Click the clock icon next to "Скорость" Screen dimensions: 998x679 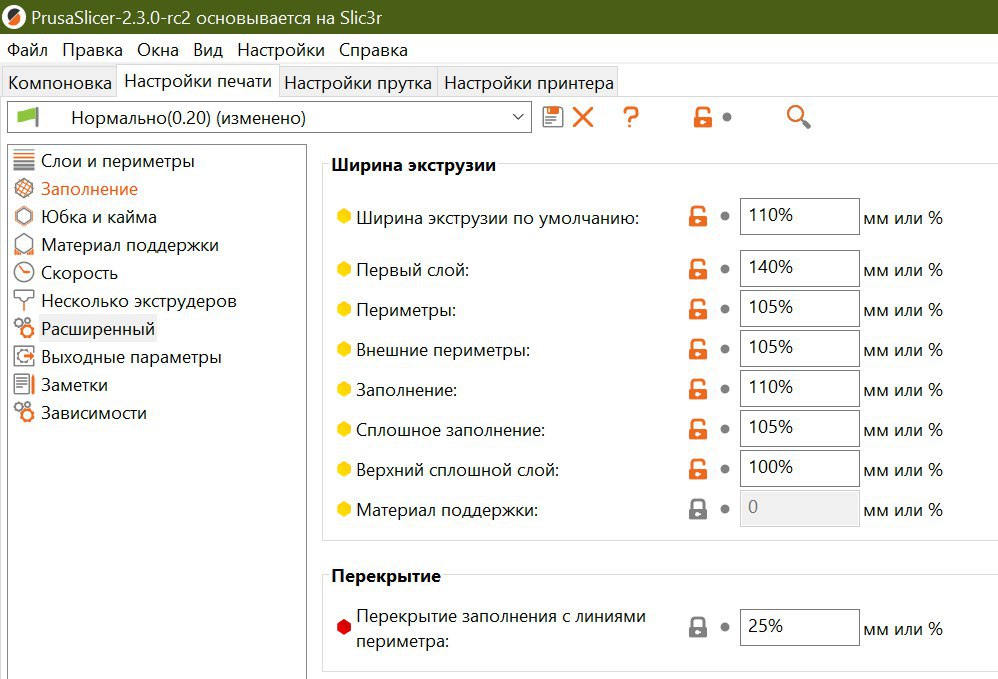[x=24, y=272]
